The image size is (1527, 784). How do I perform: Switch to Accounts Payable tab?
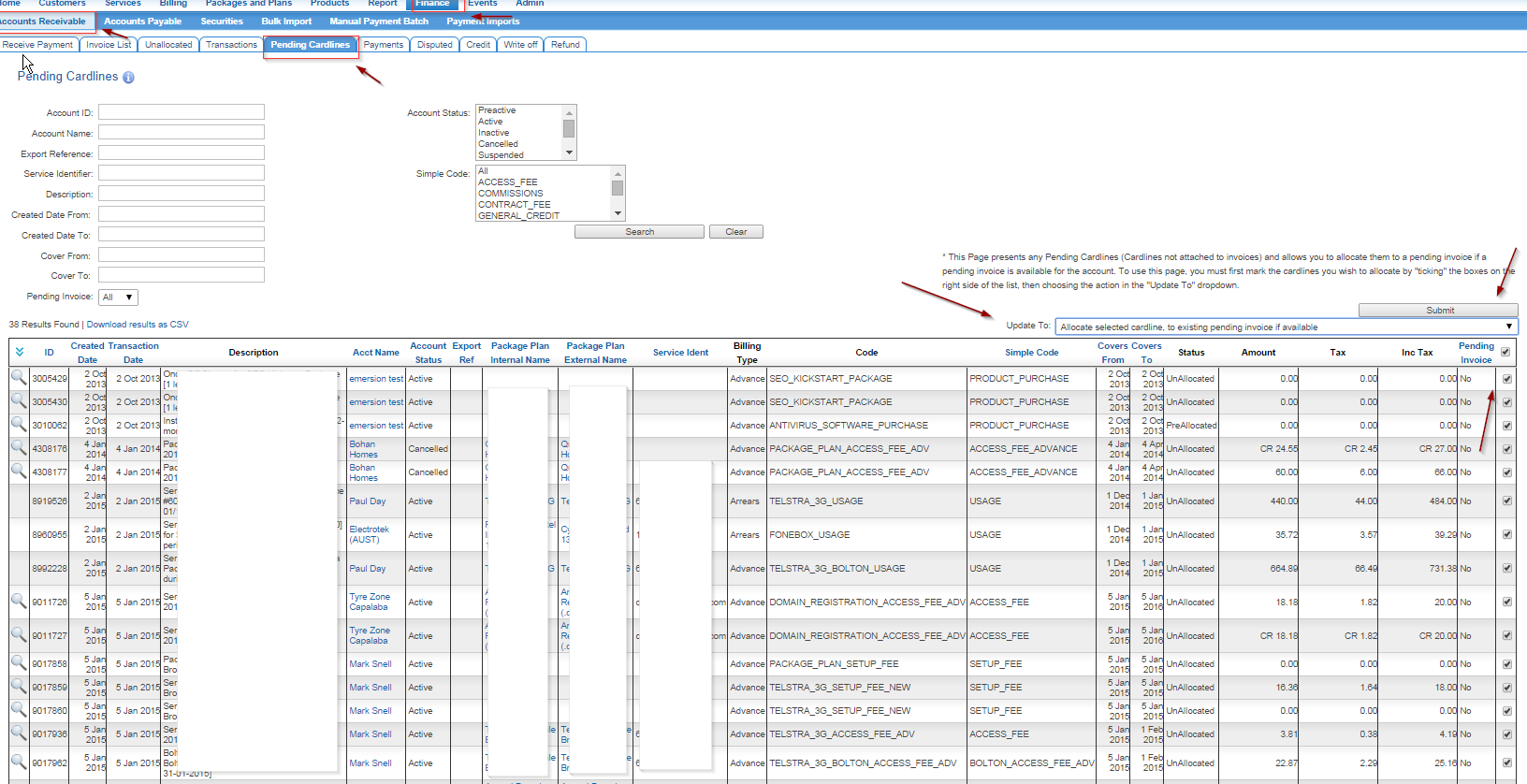click(142, 21)
